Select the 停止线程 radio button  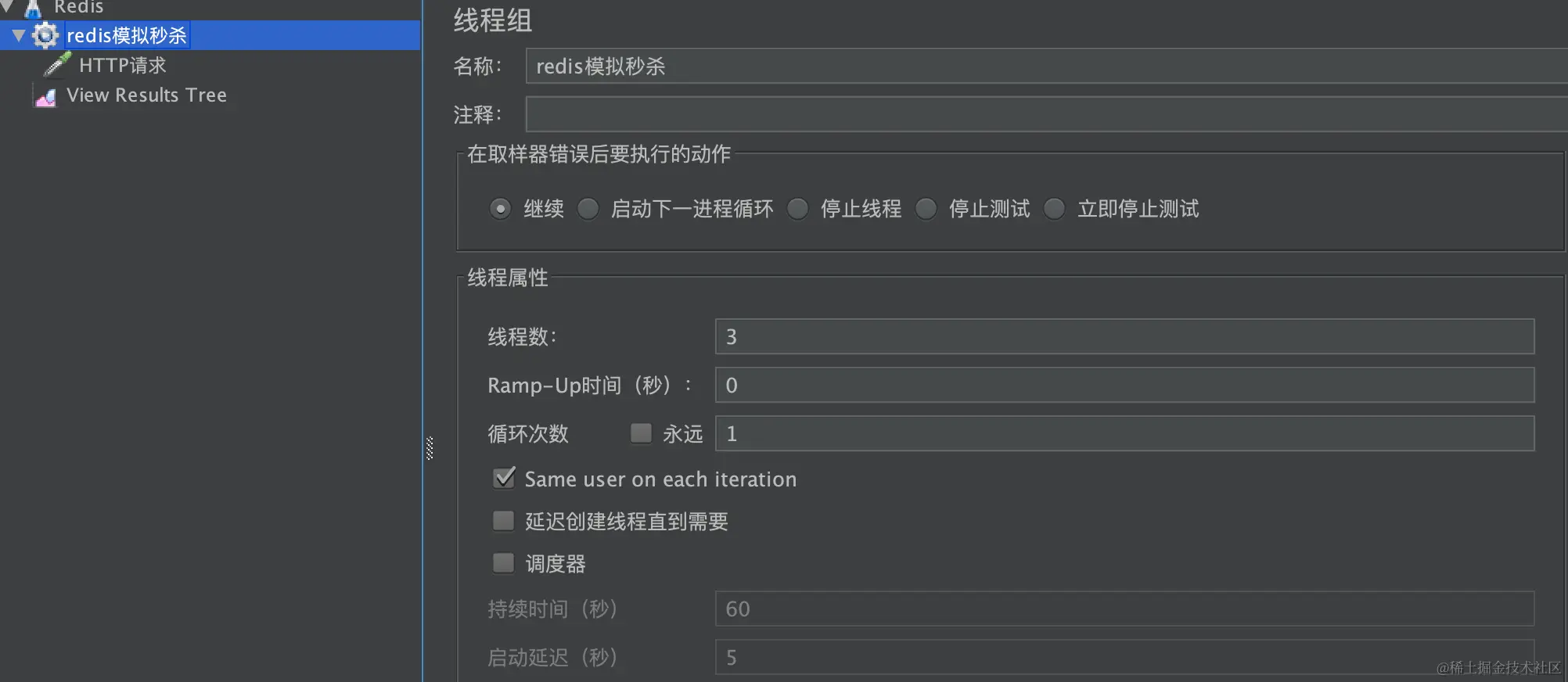pos(797,209)
